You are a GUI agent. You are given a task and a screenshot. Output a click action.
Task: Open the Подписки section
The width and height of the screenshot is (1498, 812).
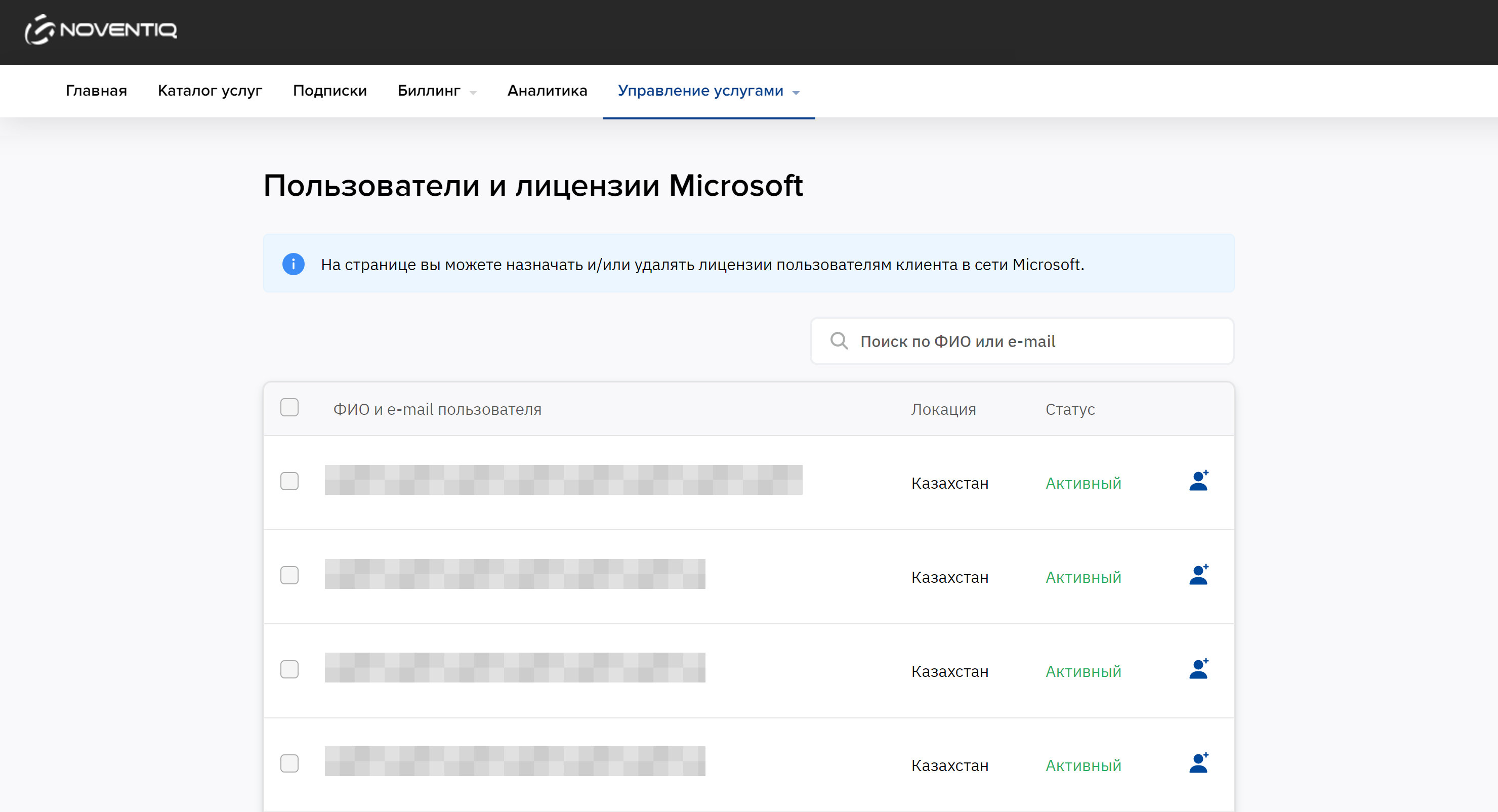(x=330, y=91)
